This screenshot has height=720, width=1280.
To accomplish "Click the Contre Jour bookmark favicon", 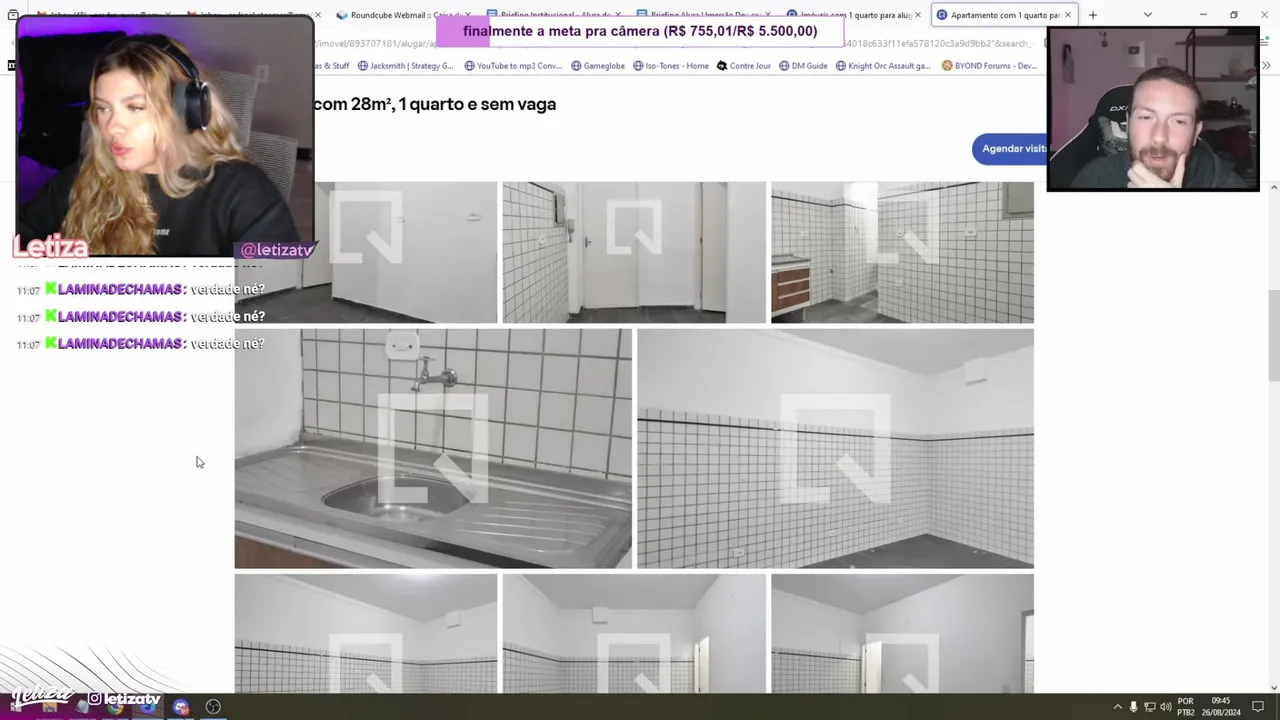I will (x=722, y=66).
